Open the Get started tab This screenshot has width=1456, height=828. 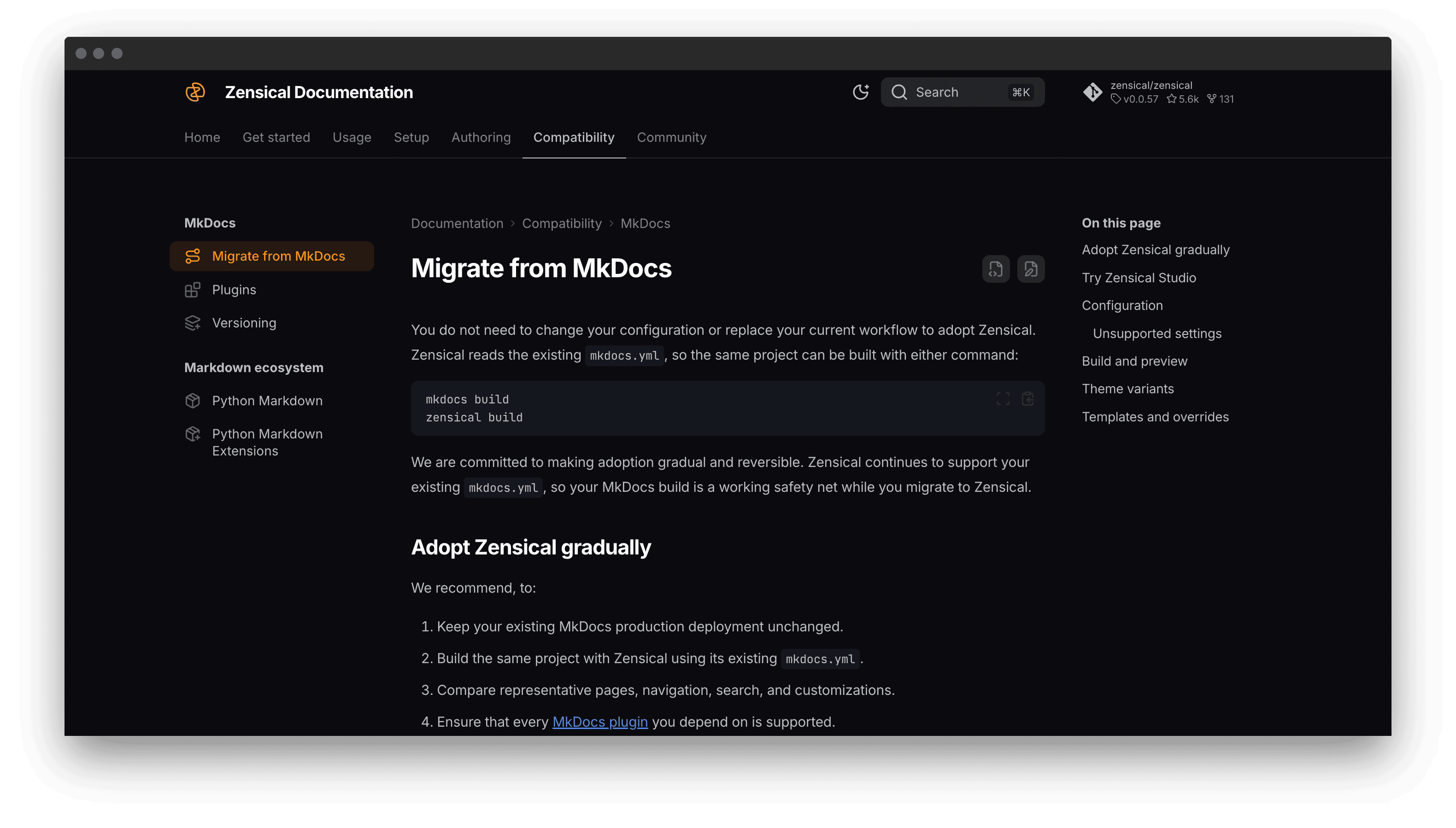click(x=276, y=138)
